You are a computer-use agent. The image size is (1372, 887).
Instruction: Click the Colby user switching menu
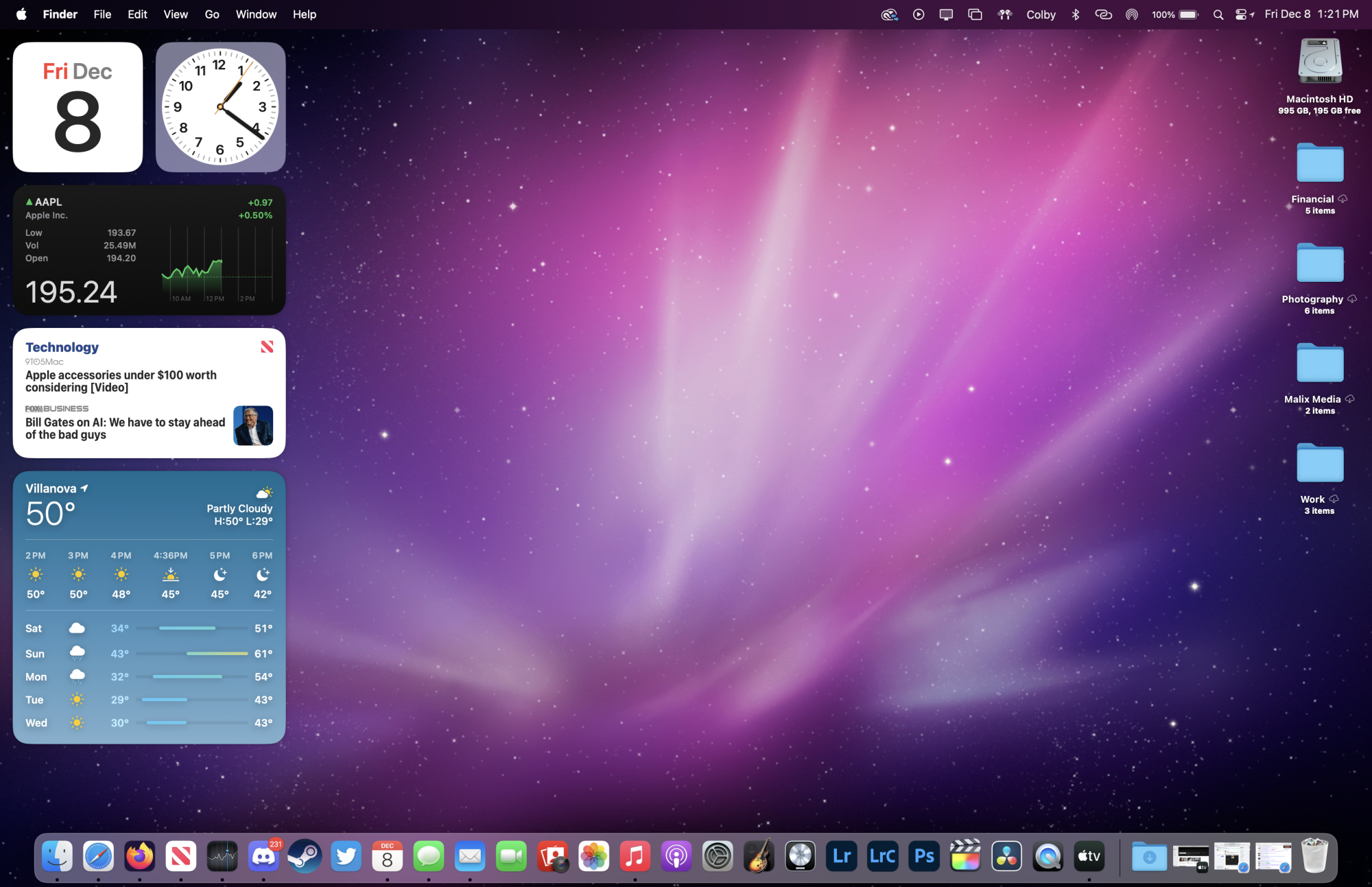(x=1041, y=14)
